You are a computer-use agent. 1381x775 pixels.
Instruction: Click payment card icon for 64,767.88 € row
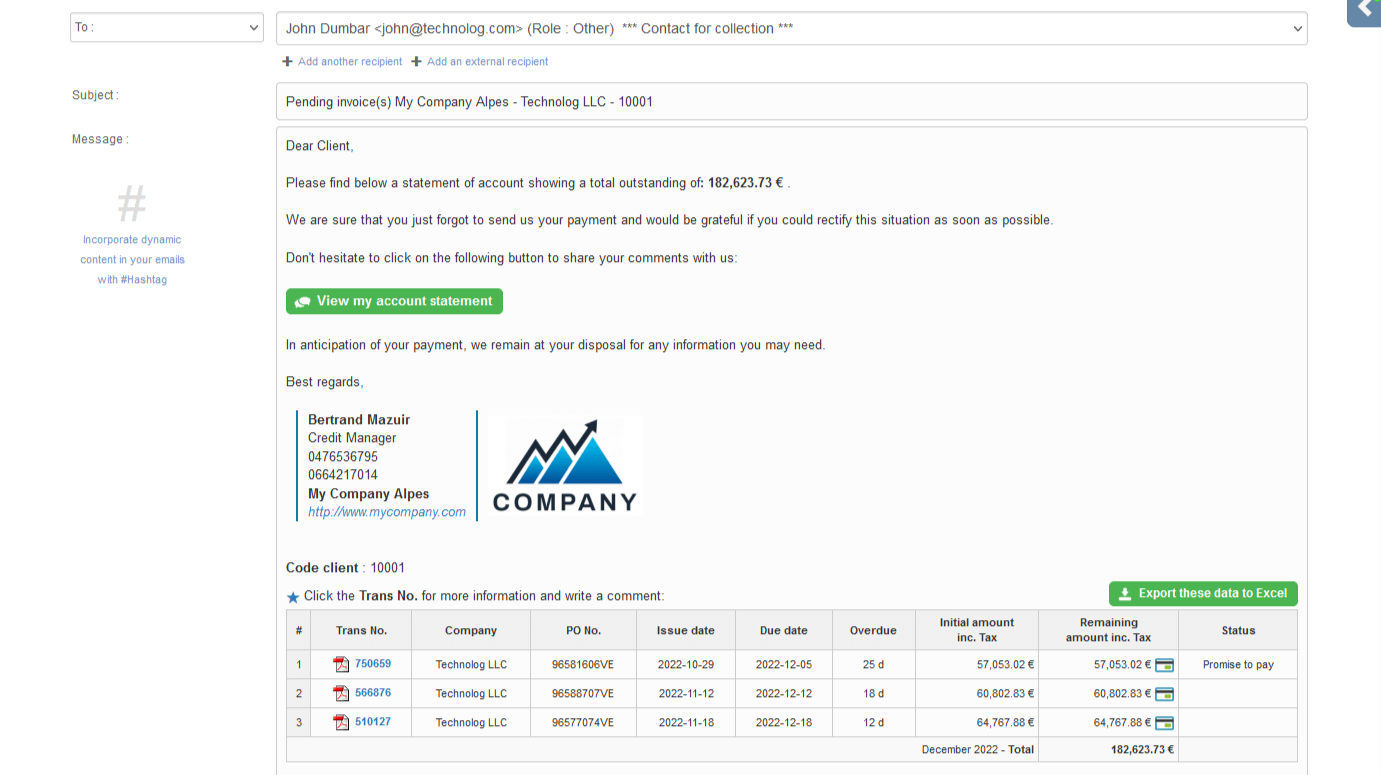(1164, 723)
